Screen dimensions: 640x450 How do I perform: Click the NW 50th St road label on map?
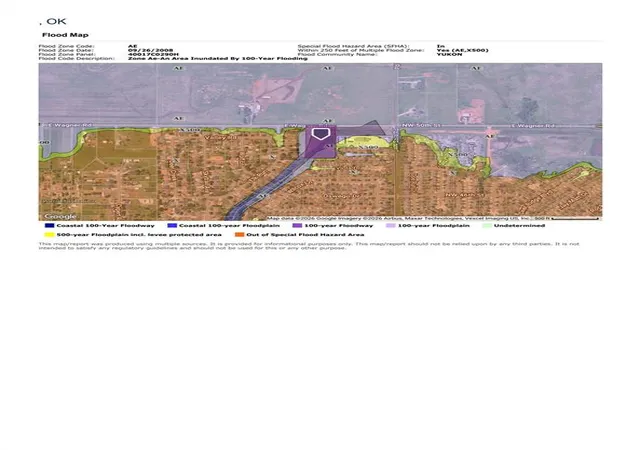pos(421,125)
